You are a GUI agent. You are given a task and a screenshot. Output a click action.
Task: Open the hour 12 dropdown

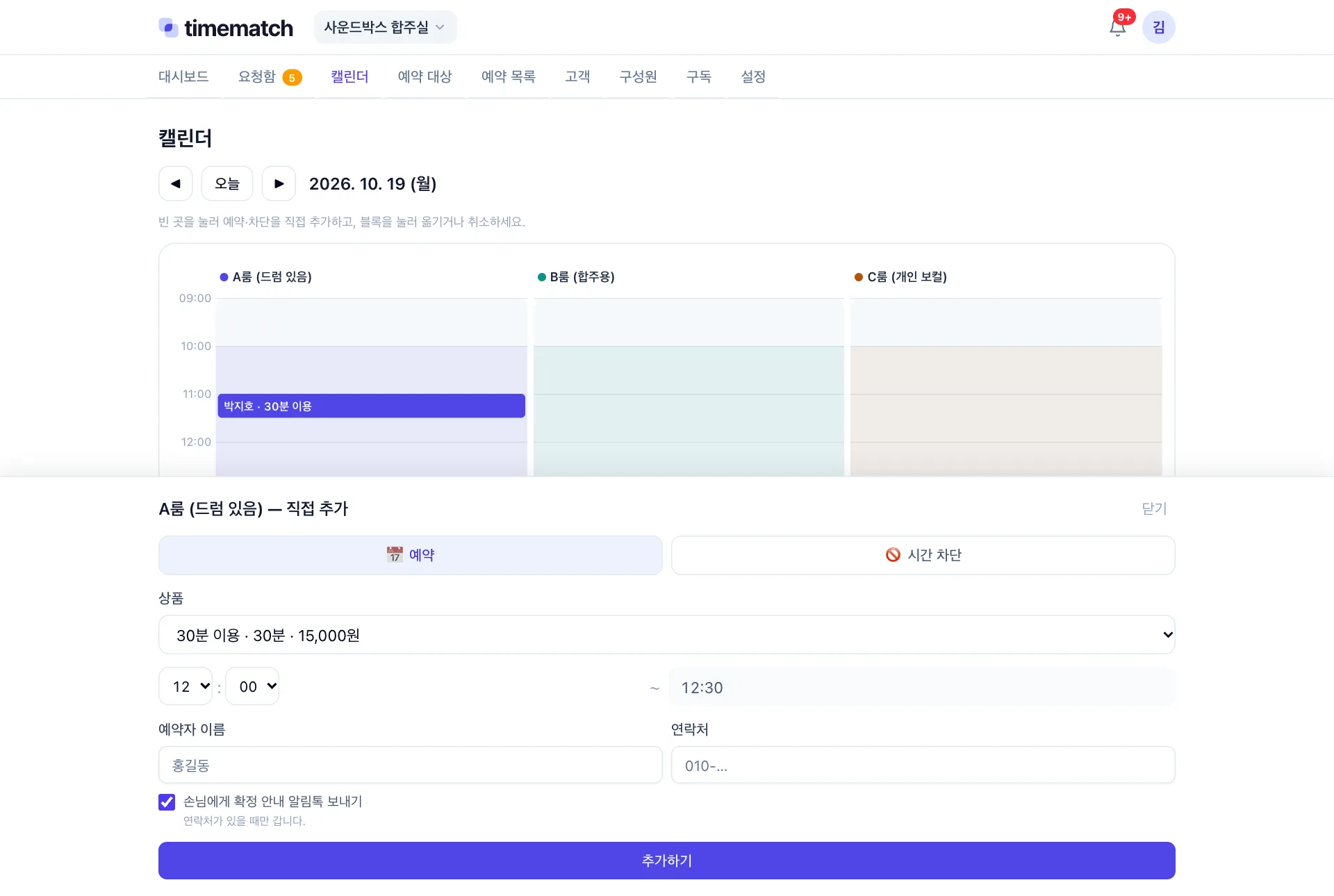click(x=186, y=686)
